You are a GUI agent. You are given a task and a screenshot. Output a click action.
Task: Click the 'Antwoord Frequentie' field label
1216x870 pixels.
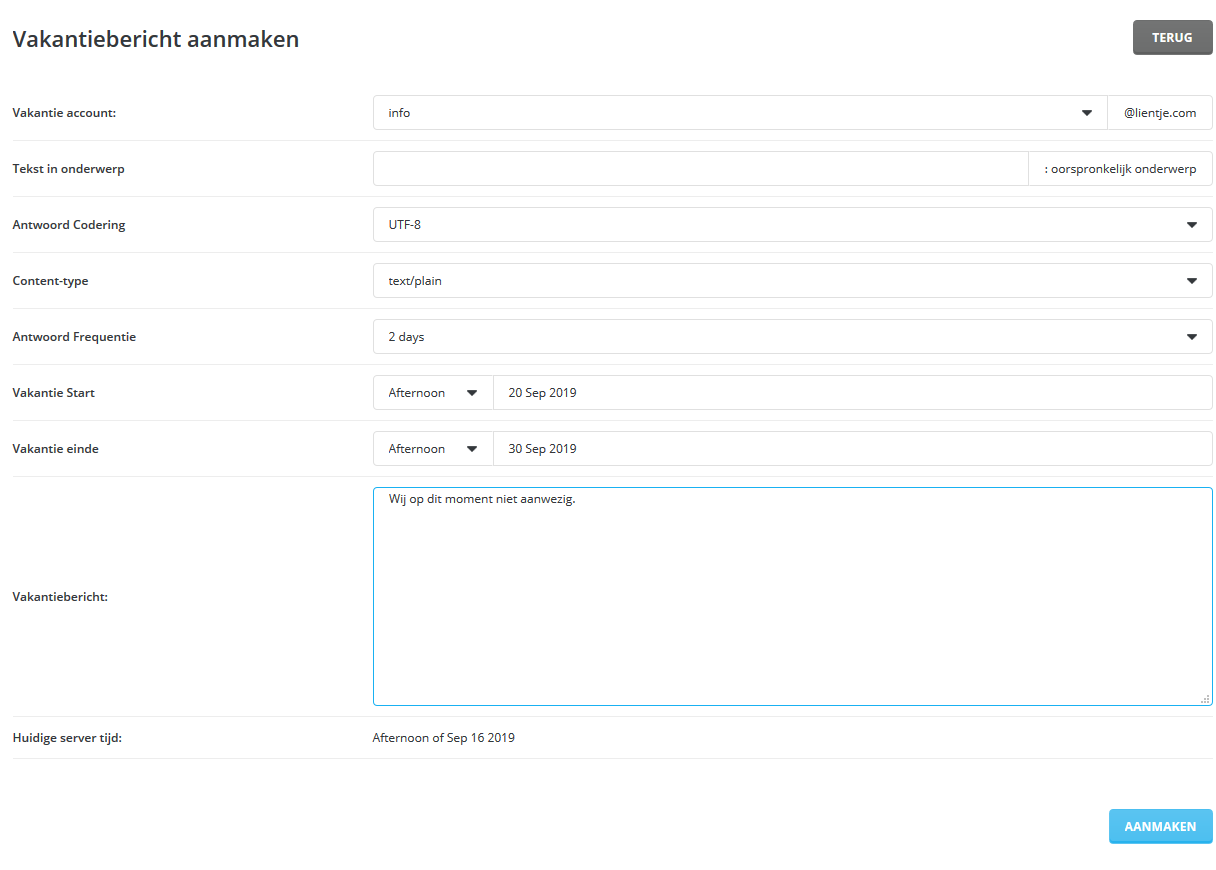coord(74,337)
